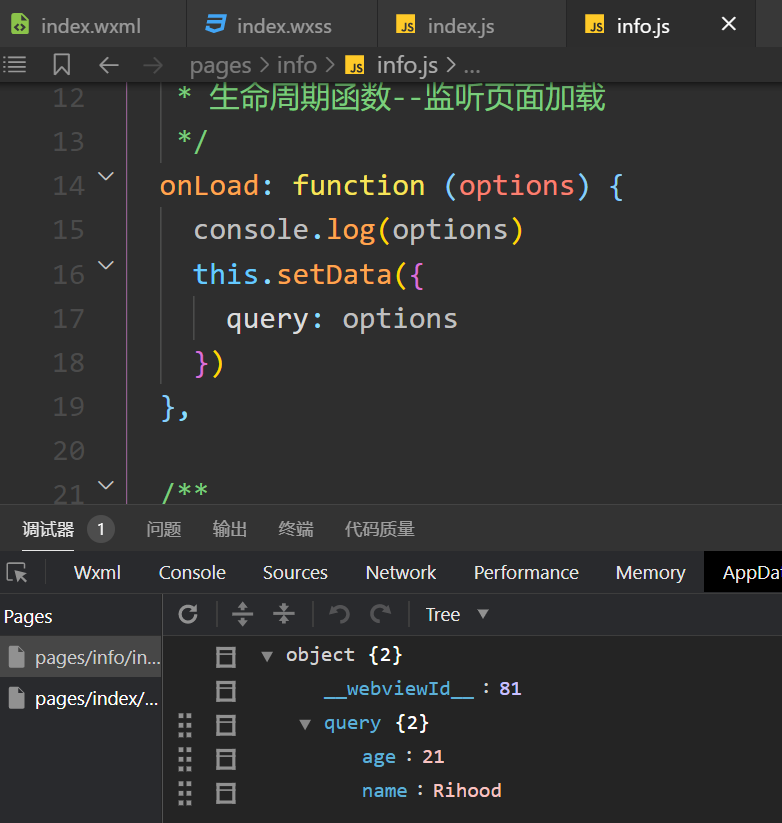Image resolution: width=782 pixels, height=823 pixels.
Task: Switch to the index.wxss tab
Action: click(282, 25)
